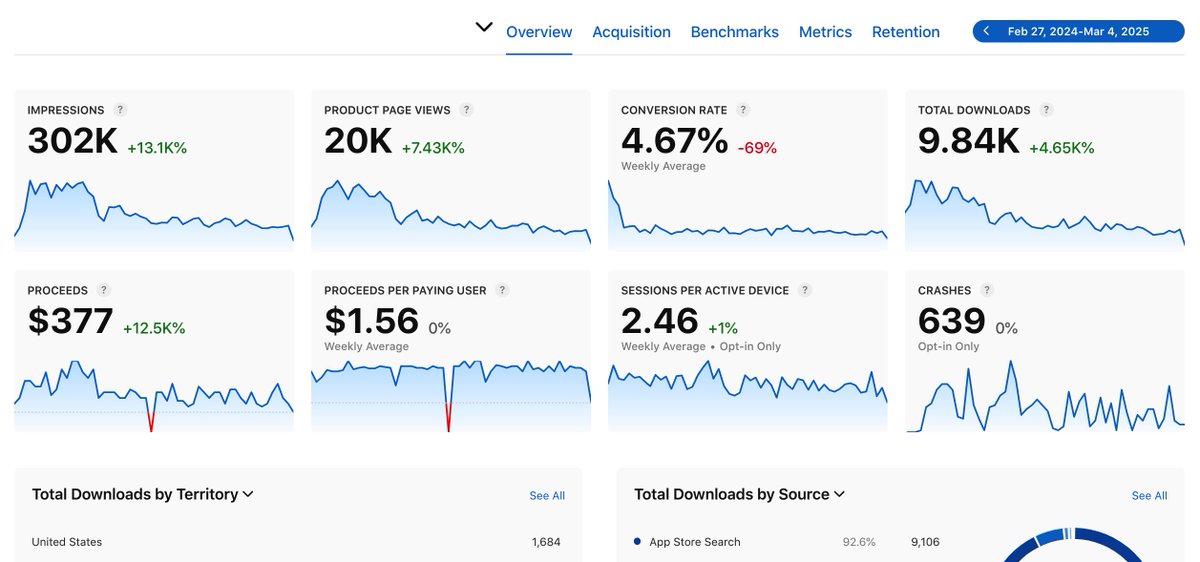
Task: Click See All for downloads by territory
Action: tap(547, 496)
